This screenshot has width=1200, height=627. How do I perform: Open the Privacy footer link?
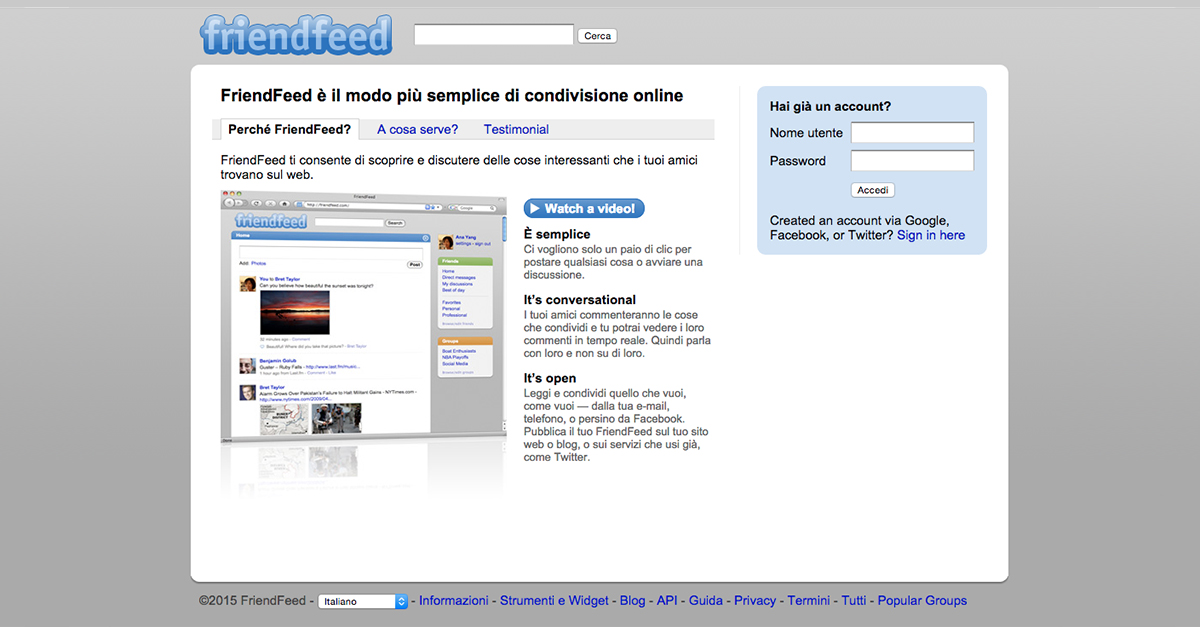click(x=755, y=601)
